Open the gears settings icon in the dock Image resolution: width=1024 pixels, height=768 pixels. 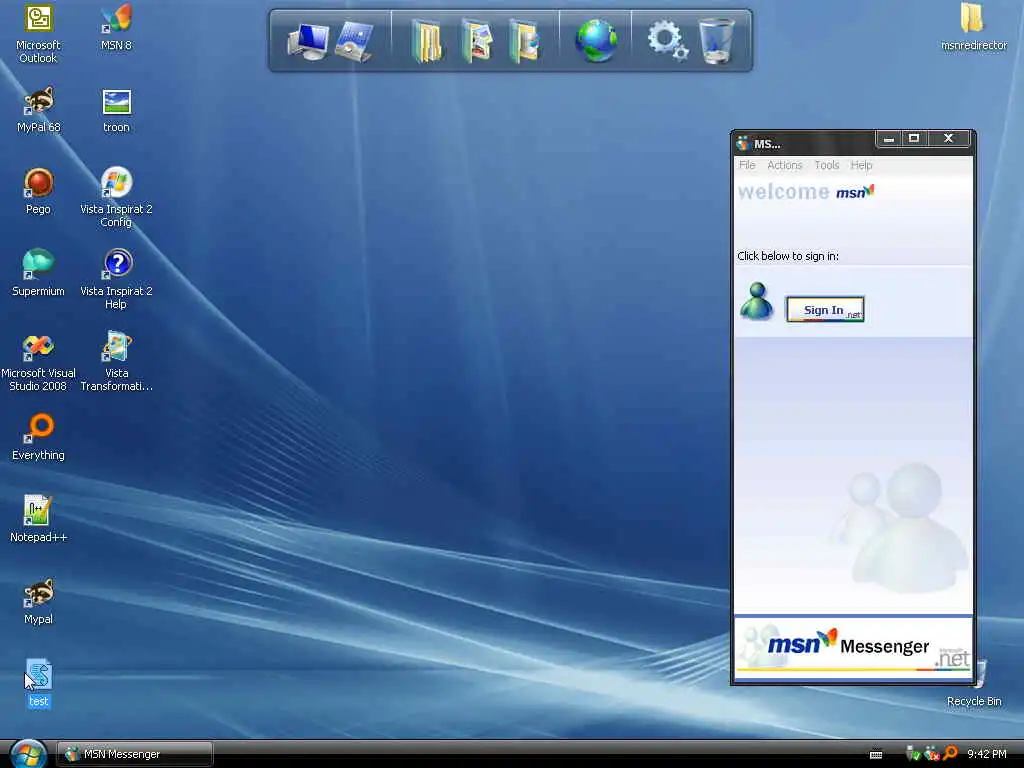click(667, 40)
